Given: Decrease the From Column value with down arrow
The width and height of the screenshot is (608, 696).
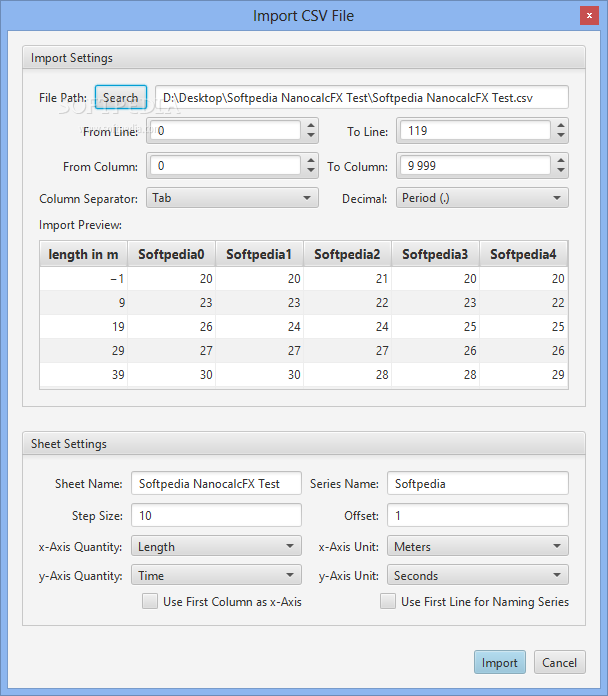Looking at the screenshot, I should tap(311, 170).
